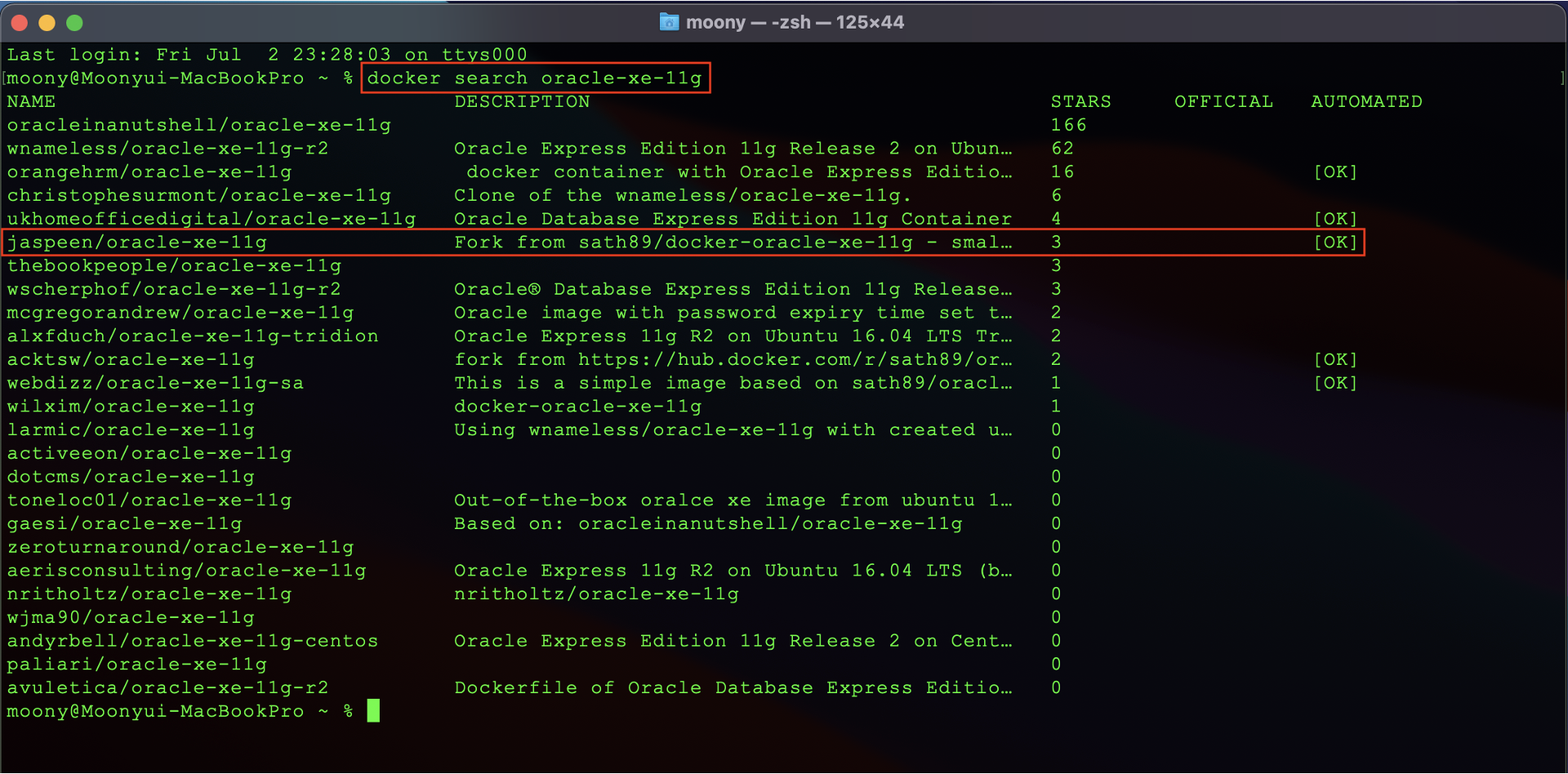Click the 'Last login: Fri Jul 2' line
This screenshot has width=1568, height=774.
coord(267,55)
